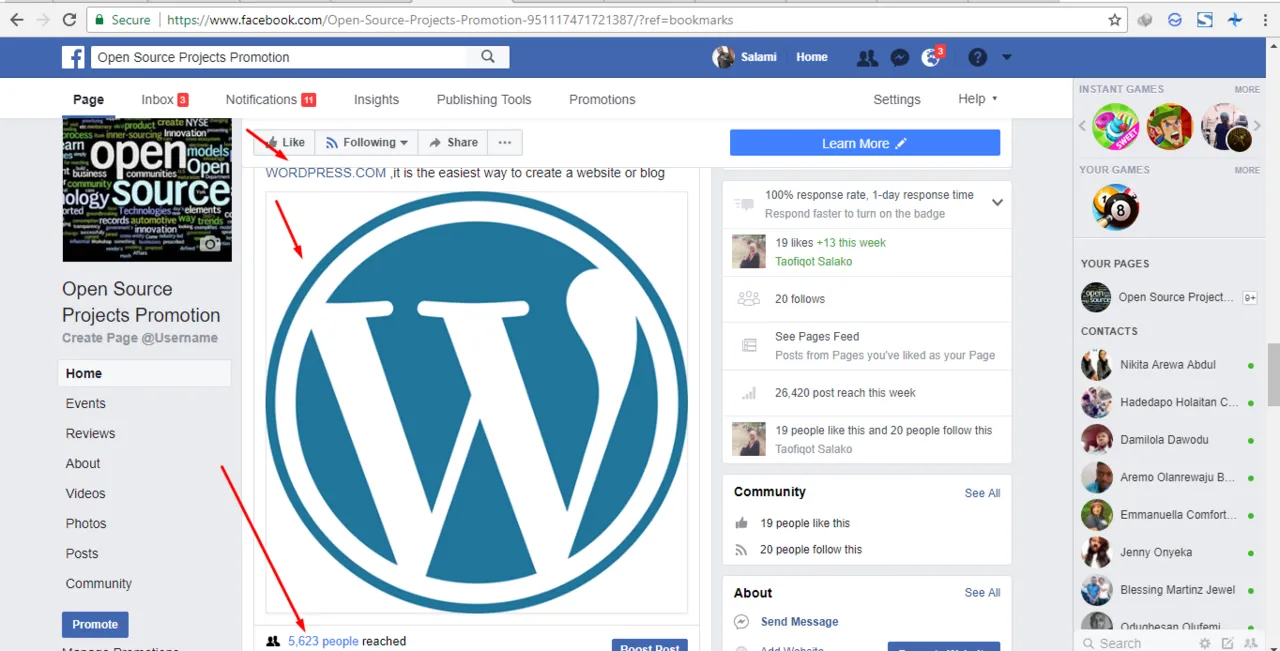Click Send Message messenger icon
The width and height of the screenshot is (1280, 651).
(x=742, y=622)
